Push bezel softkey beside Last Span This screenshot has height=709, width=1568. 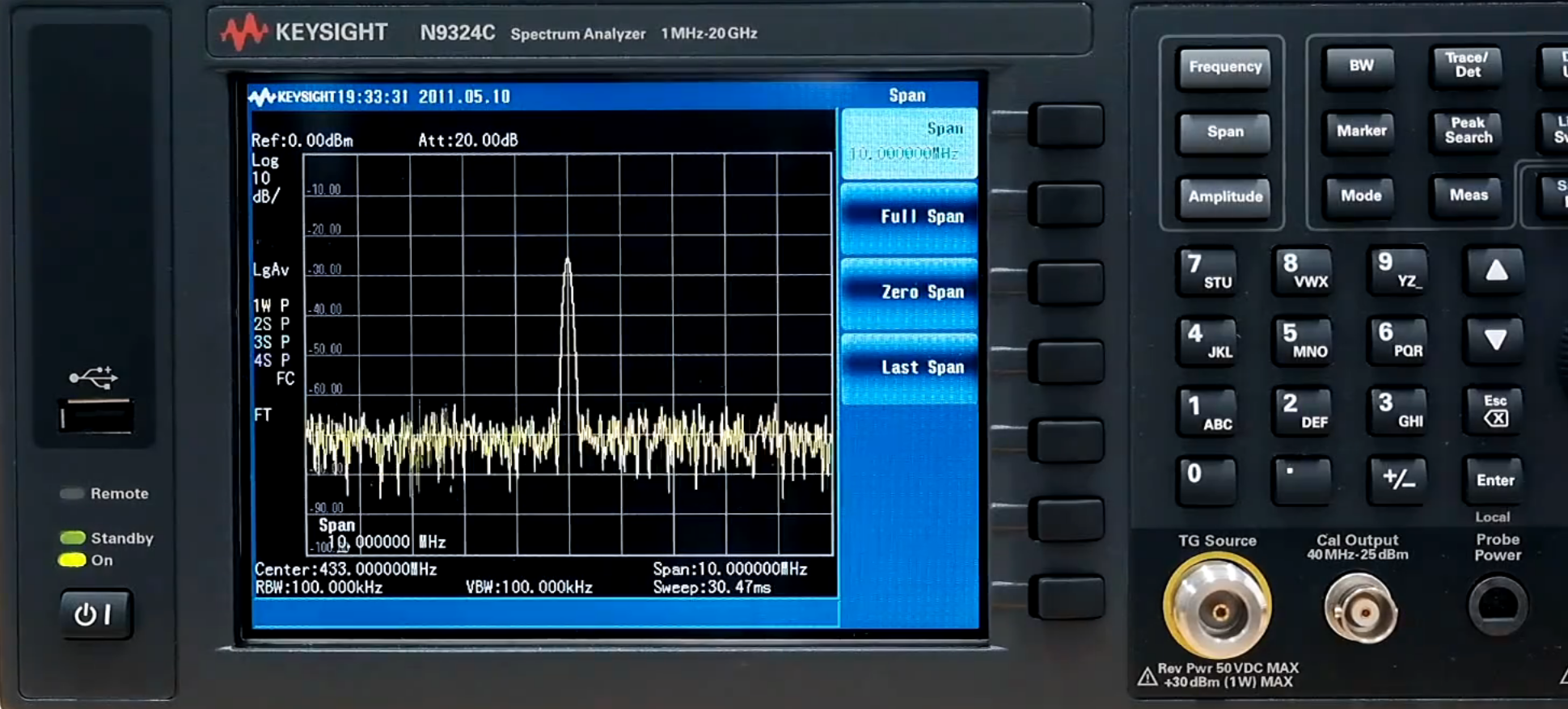(1067, 361)
